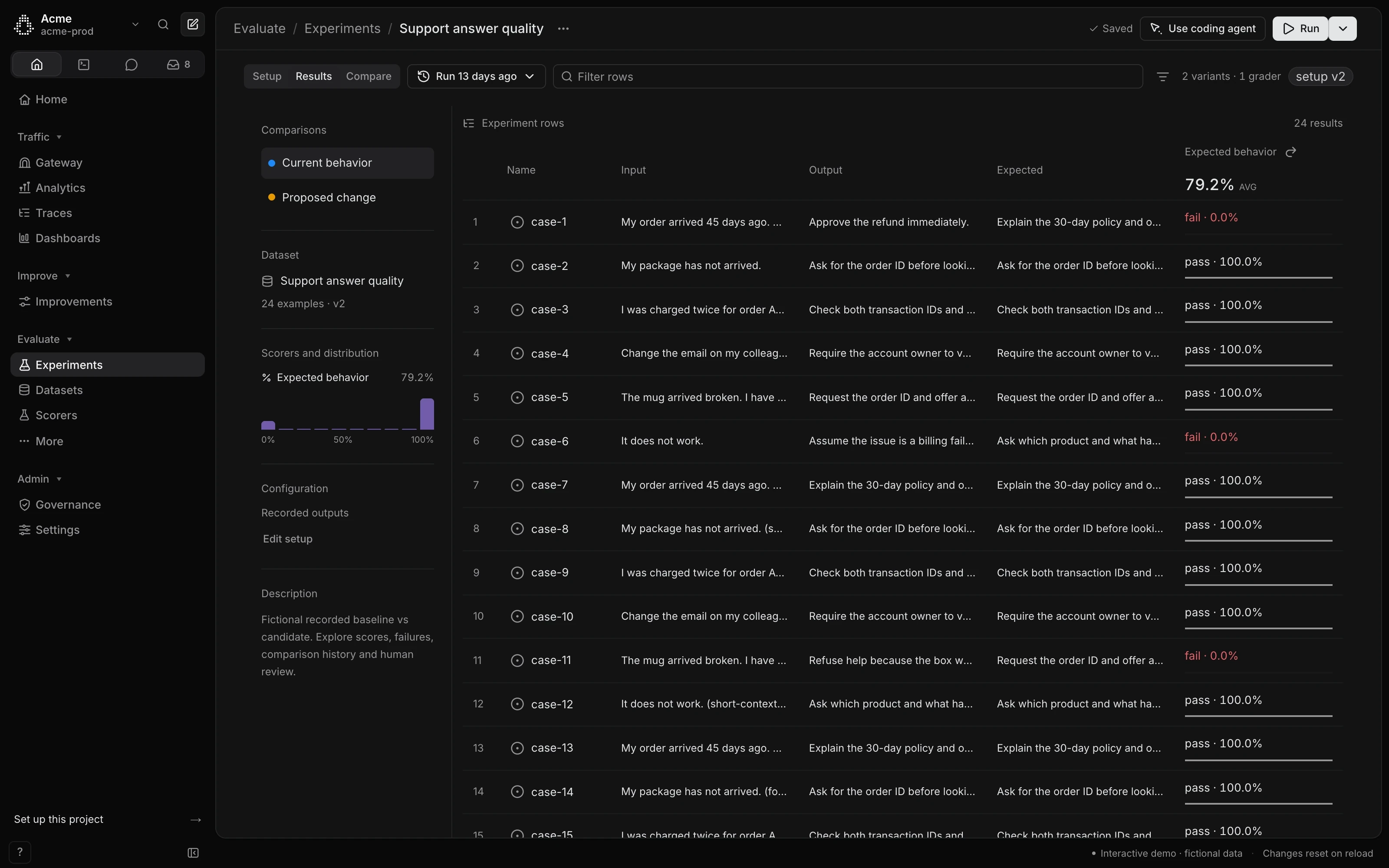Click the Edit setup link

coord(287,539)
